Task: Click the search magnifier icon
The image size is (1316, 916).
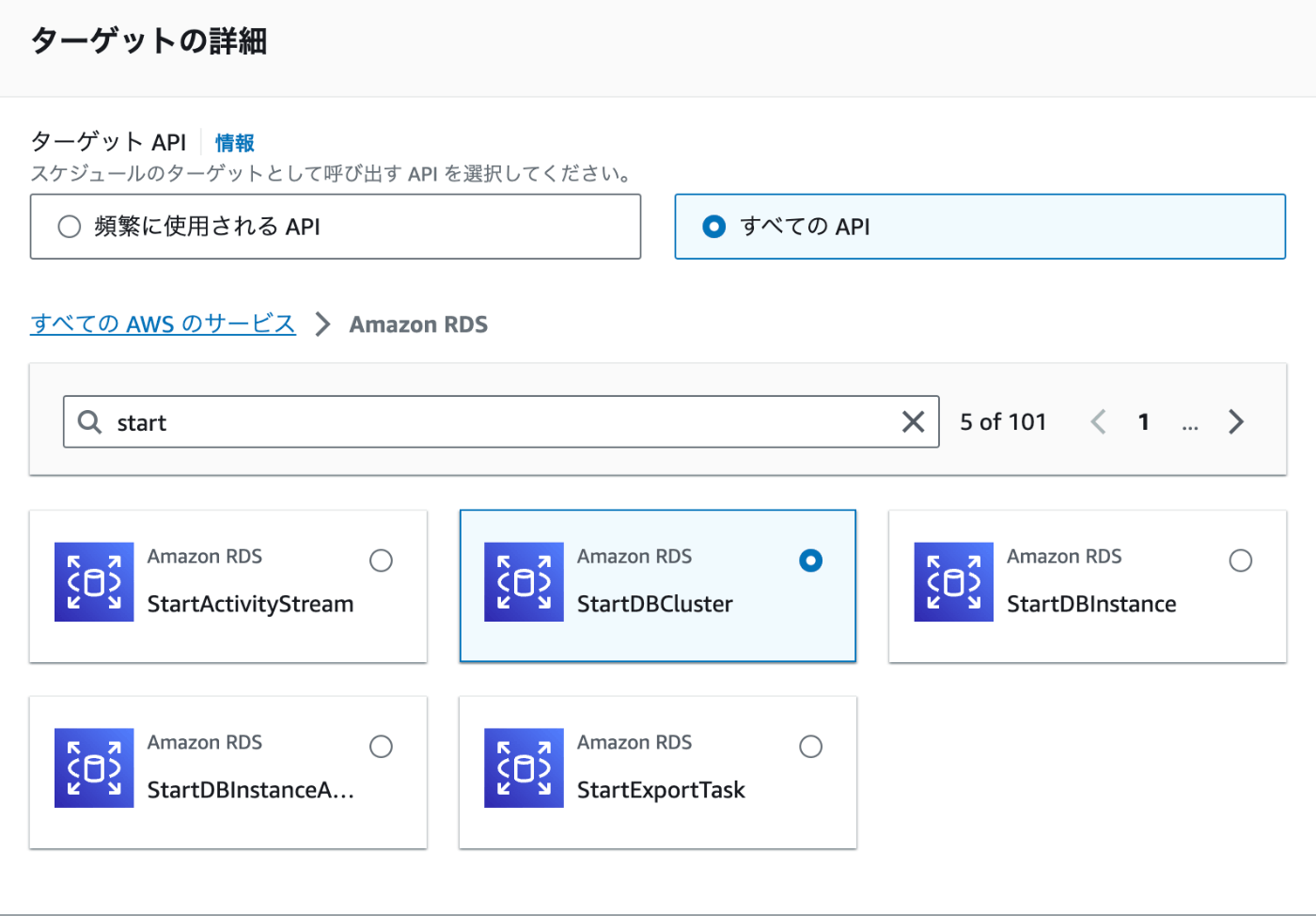Action: click(89, 422)
